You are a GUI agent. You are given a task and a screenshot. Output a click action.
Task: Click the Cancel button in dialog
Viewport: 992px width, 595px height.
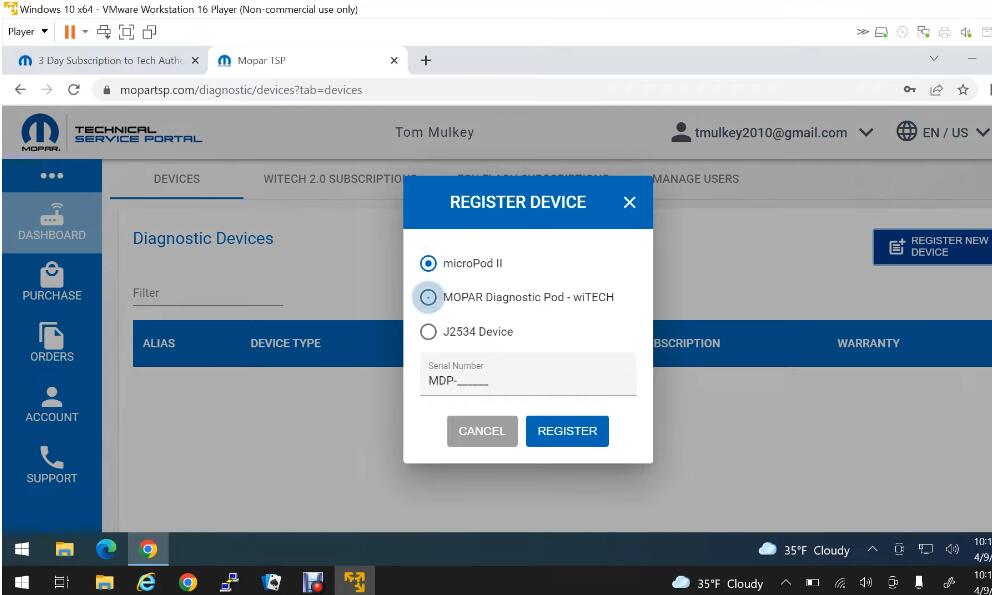(482, 431)
